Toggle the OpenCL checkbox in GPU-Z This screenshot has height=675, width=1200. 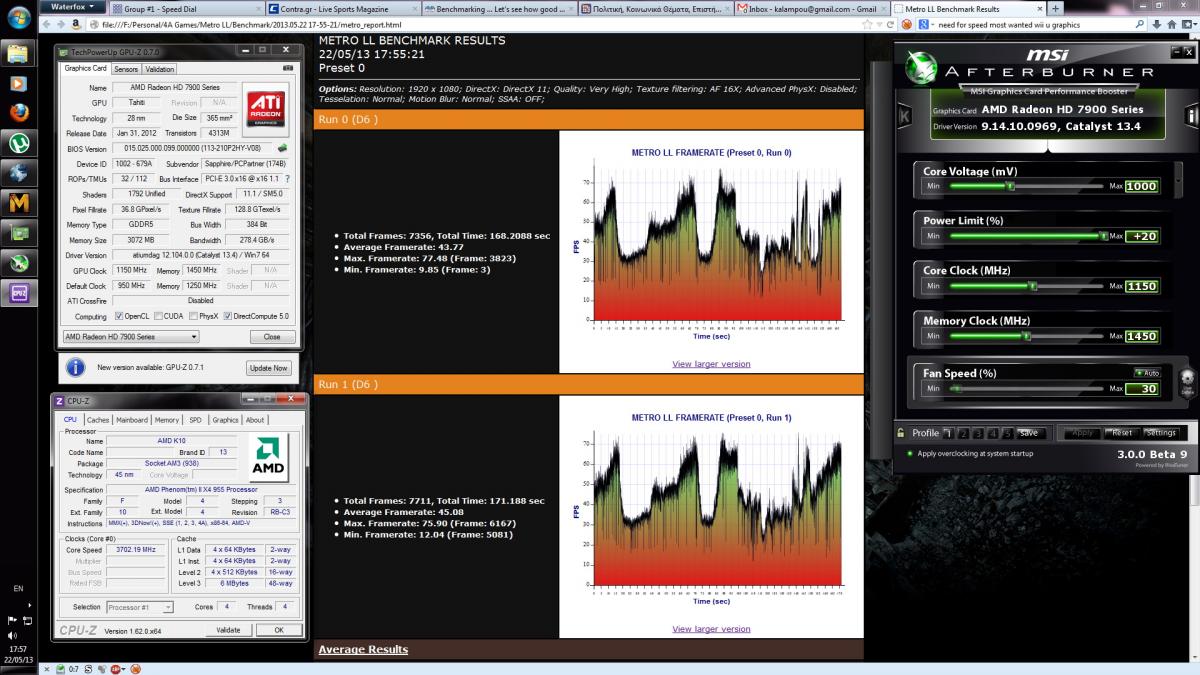click(x=120, y=316)
